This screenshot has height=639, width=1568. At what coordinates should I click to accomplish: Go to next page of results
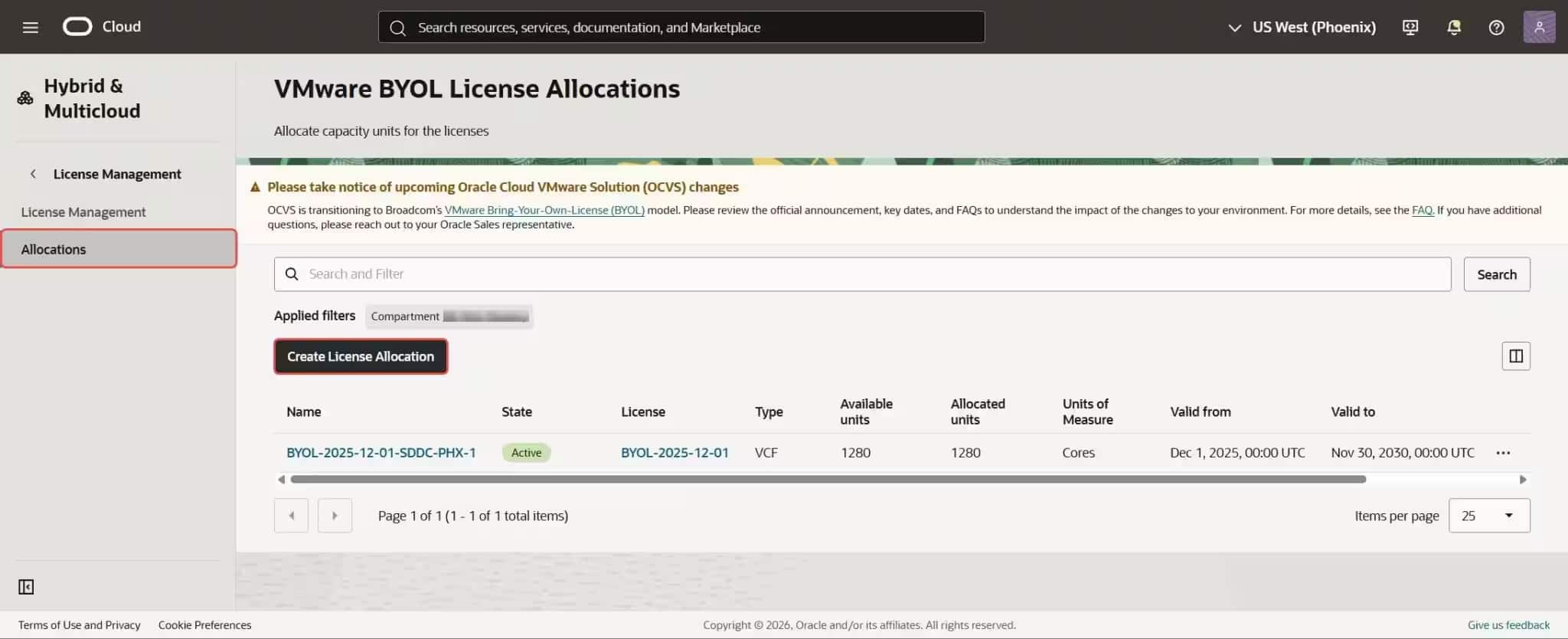(335, 516)
